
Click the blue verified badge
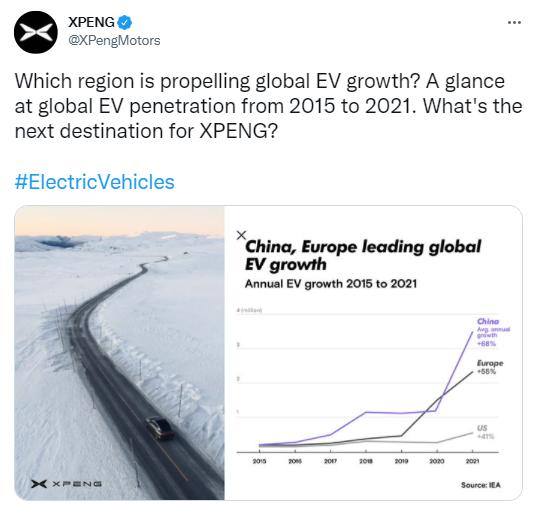pyautogui.click(x=124, y=22)
